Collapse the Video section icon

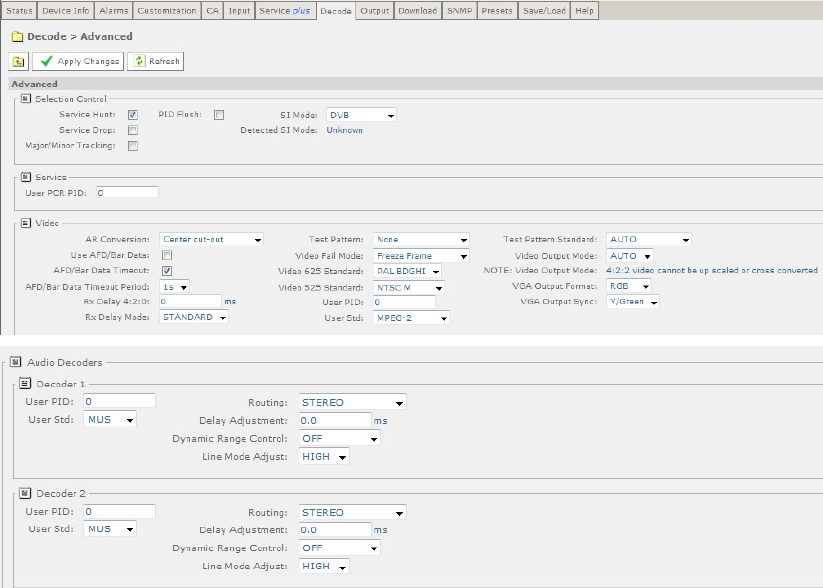pyautogui.click(x=26, y=223)
